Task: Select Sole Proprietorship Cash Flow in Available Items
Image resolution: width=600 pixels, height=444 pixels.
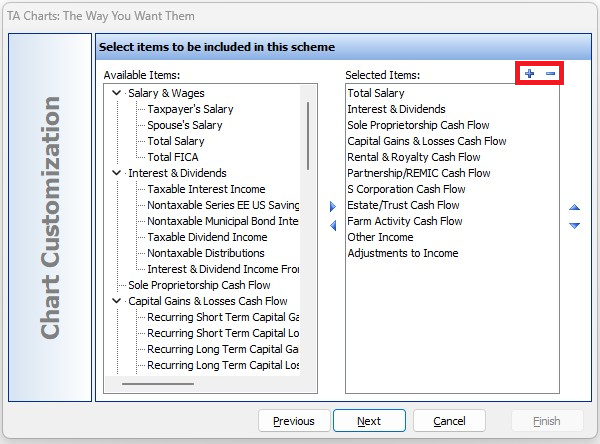Action: 199,285
